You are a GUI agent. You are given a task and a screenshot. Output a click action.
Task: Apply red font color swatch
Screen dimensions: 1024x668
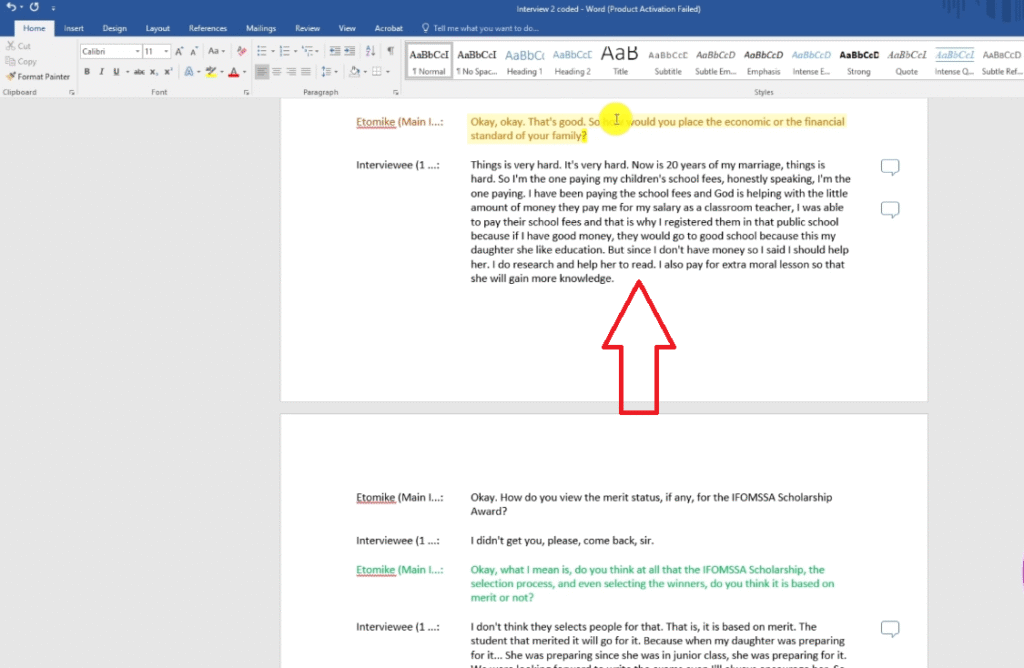(233, 72)
